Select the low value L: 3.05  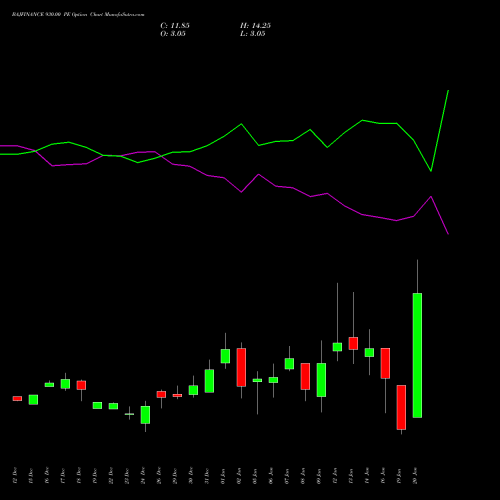(253, 34)
